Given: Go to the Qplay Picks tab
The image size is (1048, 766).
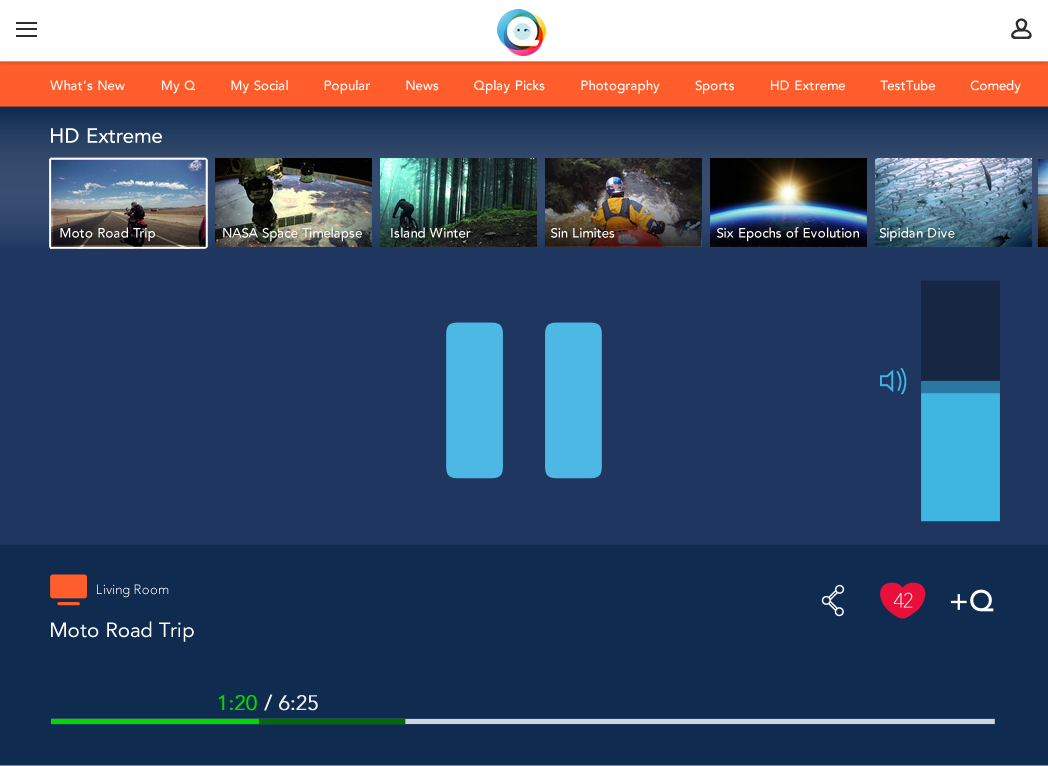Looking at the screenshot, I should 509,86.
